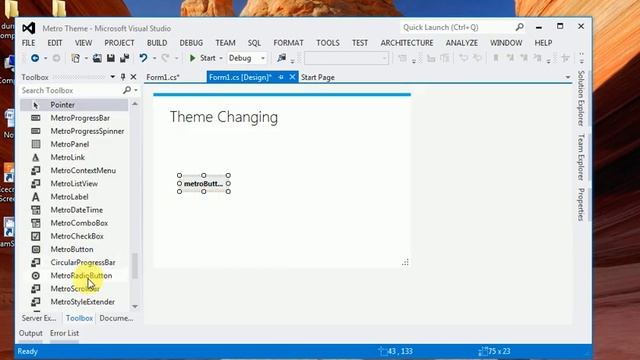Pin the Form1.cs [Design] tab
Image resolution: width=640 pixels, height=360 pixels.
point(281,77)
